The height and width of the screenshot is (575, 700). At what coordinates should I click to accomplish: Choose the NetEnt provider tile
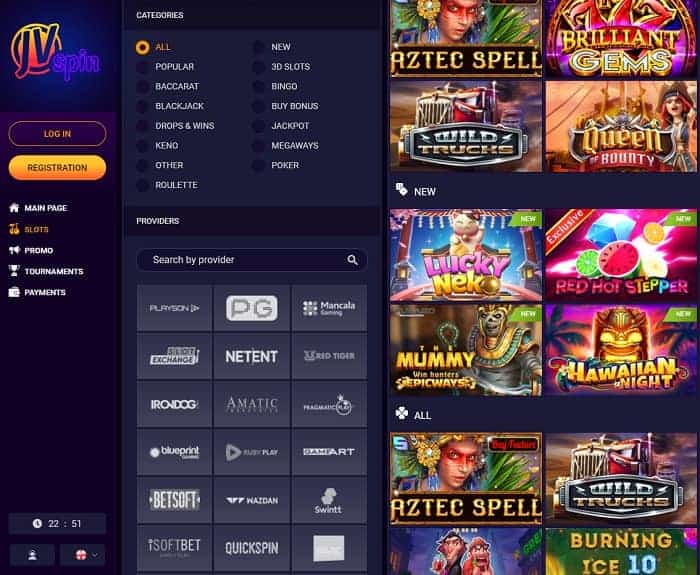[252, 356]
